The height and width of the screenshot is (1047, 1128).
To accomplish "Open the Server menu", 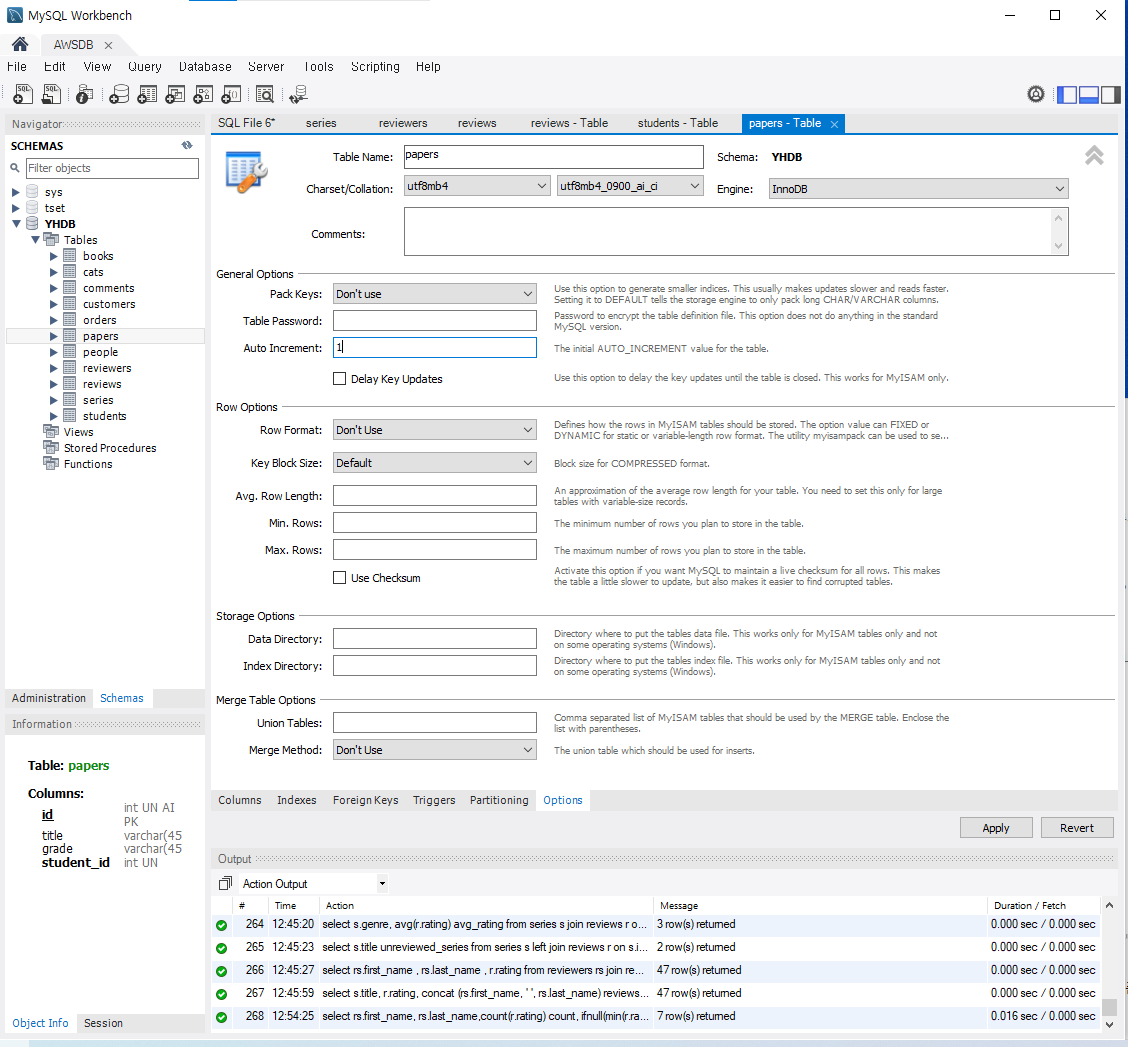I will click(x=265, y=66).
